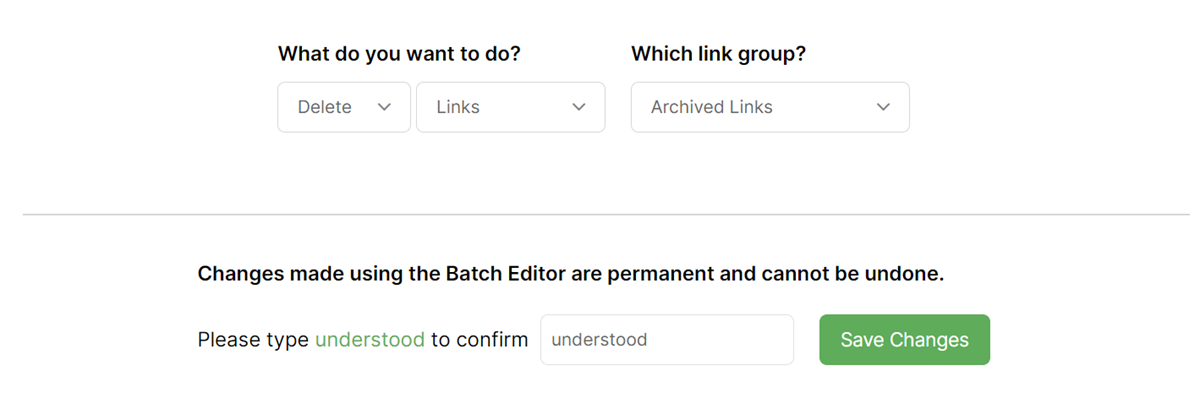Open the Delete action dropdown

(x=343, y=107)
